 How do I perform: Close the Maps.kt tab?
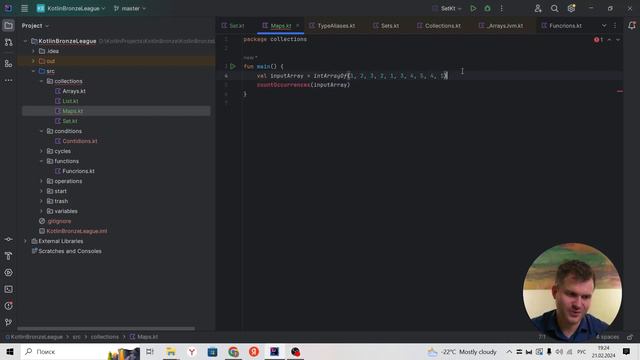[x=298, y=26]
